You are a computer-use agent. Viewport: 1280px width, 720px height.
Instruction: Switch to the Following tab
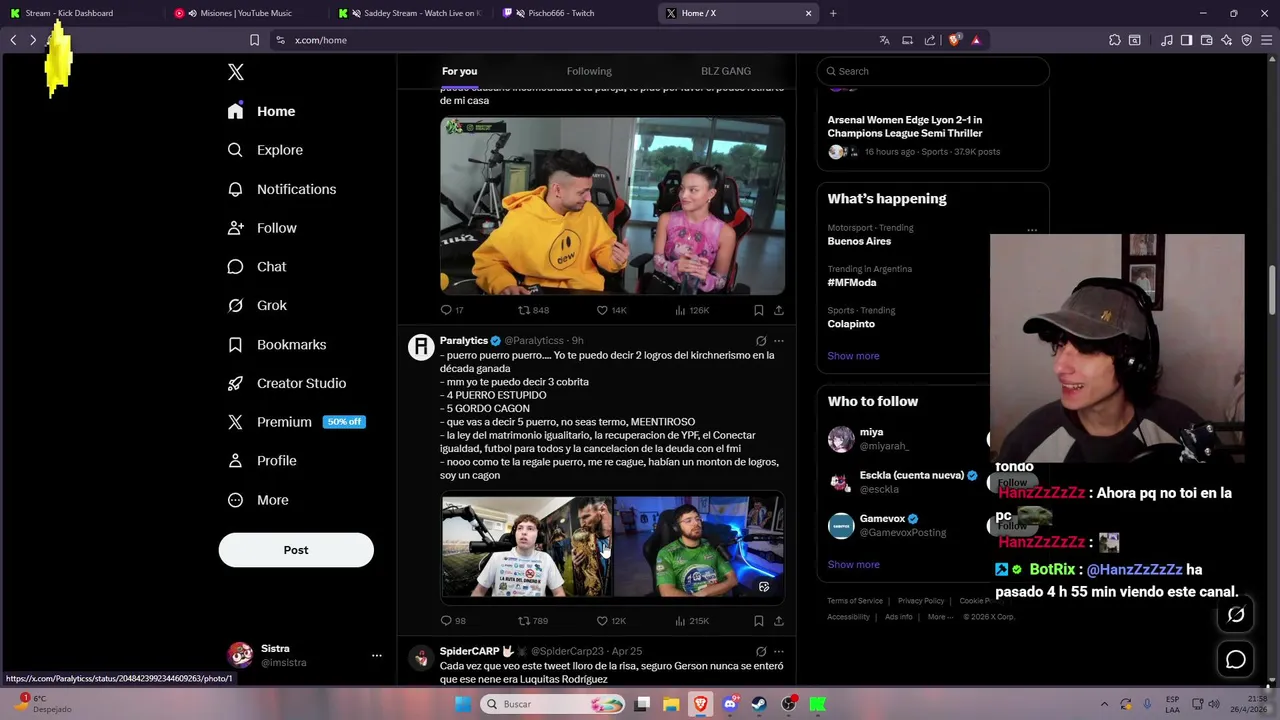pos(589,71)
